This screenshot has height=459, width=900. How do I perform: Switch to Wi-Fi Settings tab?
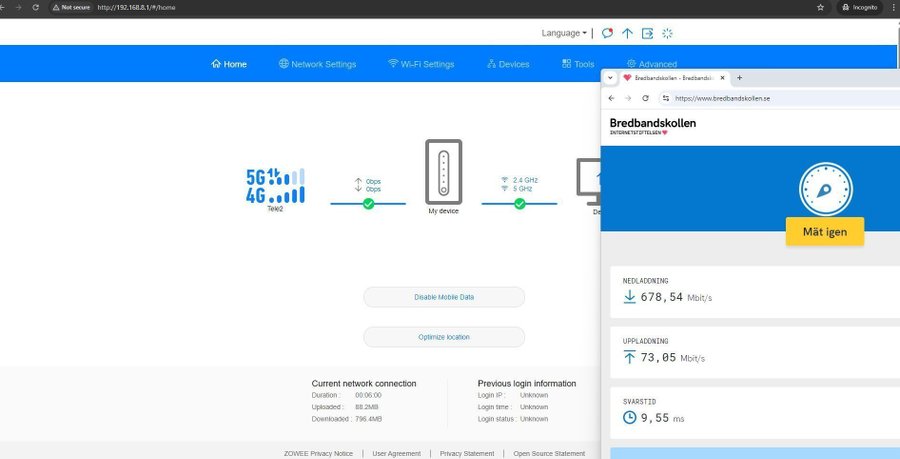coord(421,64)
